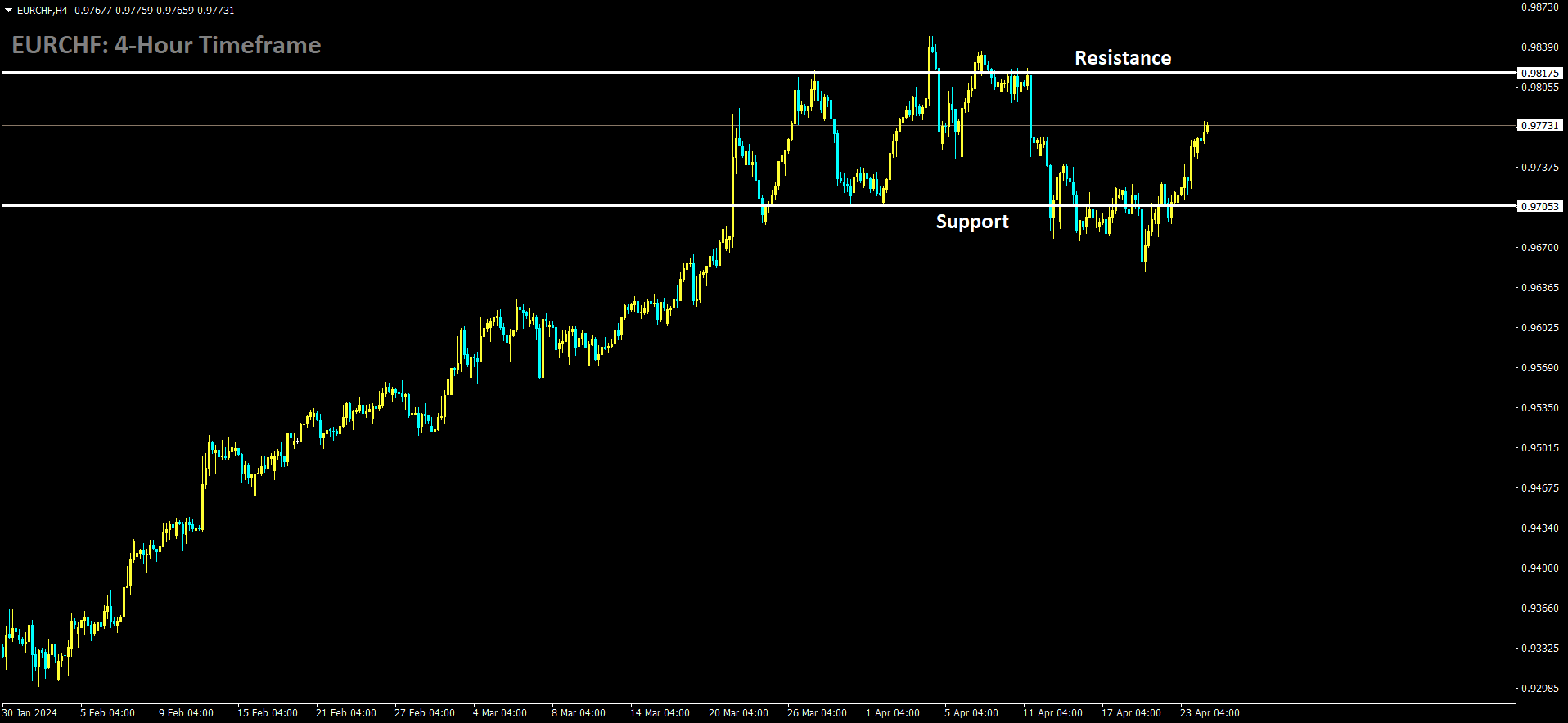Click the 8 Mar 04:00 time label
The width and height of the screenshot is (1568, 723).
pos(579,712)
